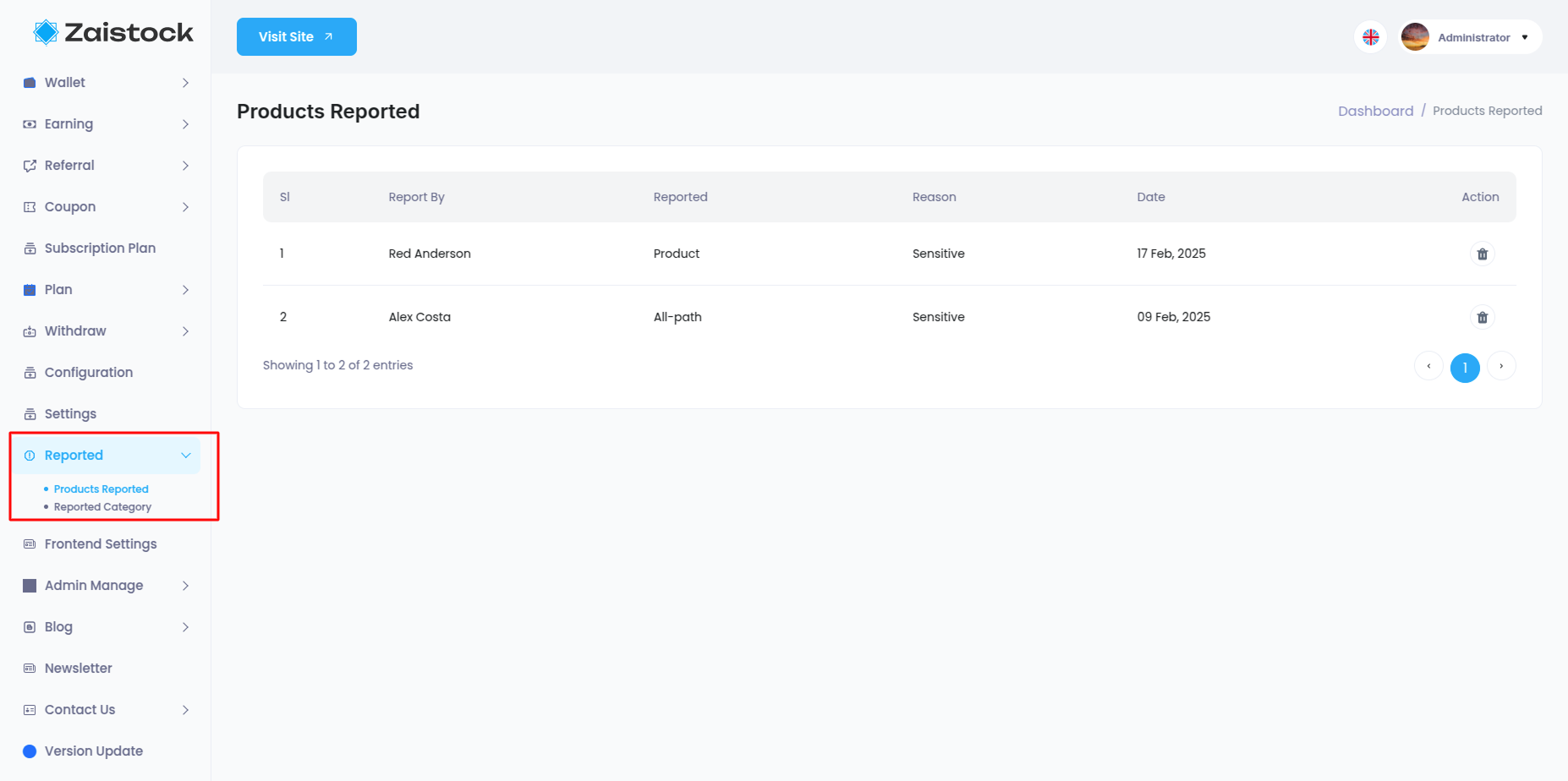Click the Subscription Plan icon

[30, 248]
